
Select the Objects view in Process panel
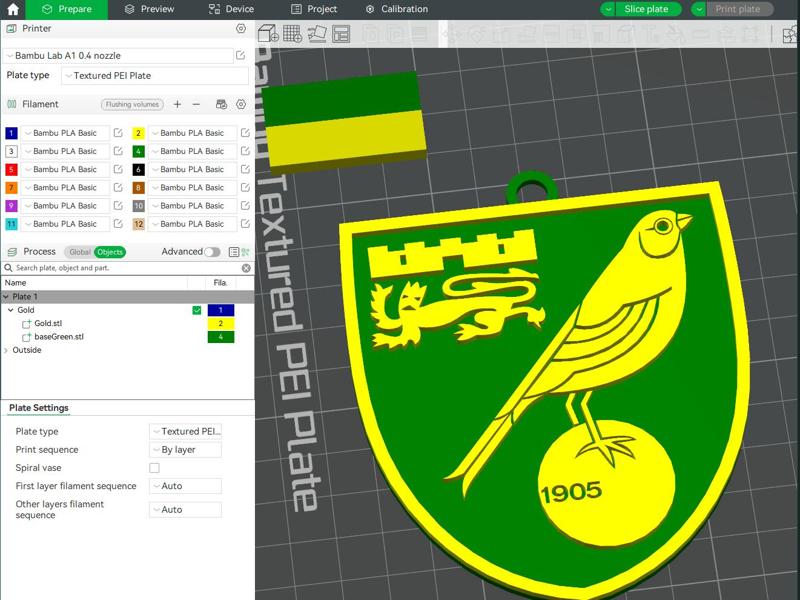coord(110,252)
